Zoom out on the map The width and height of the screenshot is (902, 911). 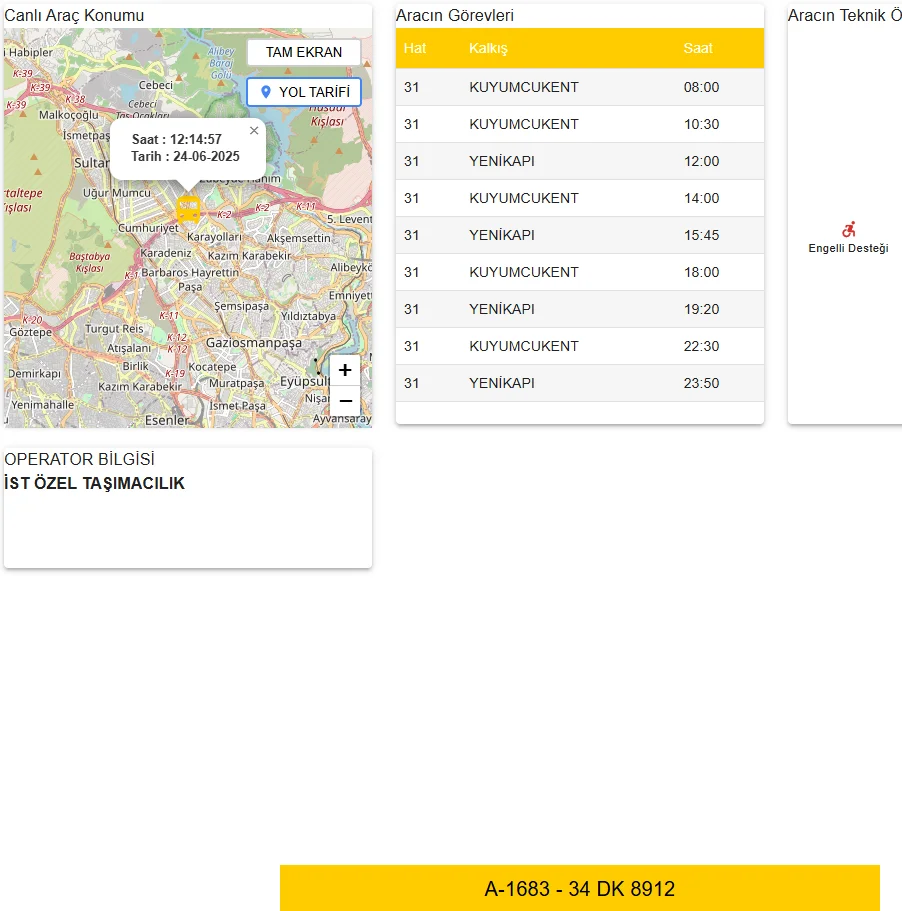pyautogui.click(x=345, y=401)
